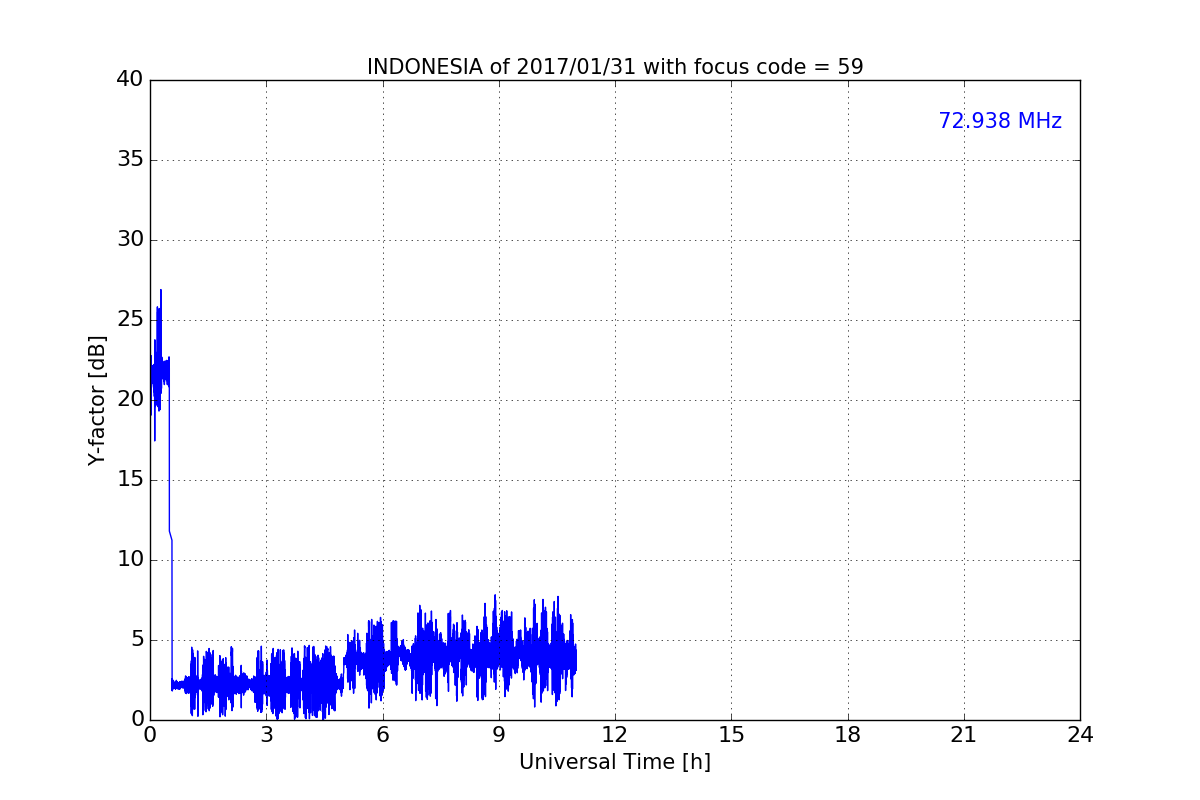Click the signal peak near 27 dB
The height and width of the screenshot is (800, 1200).
tap(161, 291)
